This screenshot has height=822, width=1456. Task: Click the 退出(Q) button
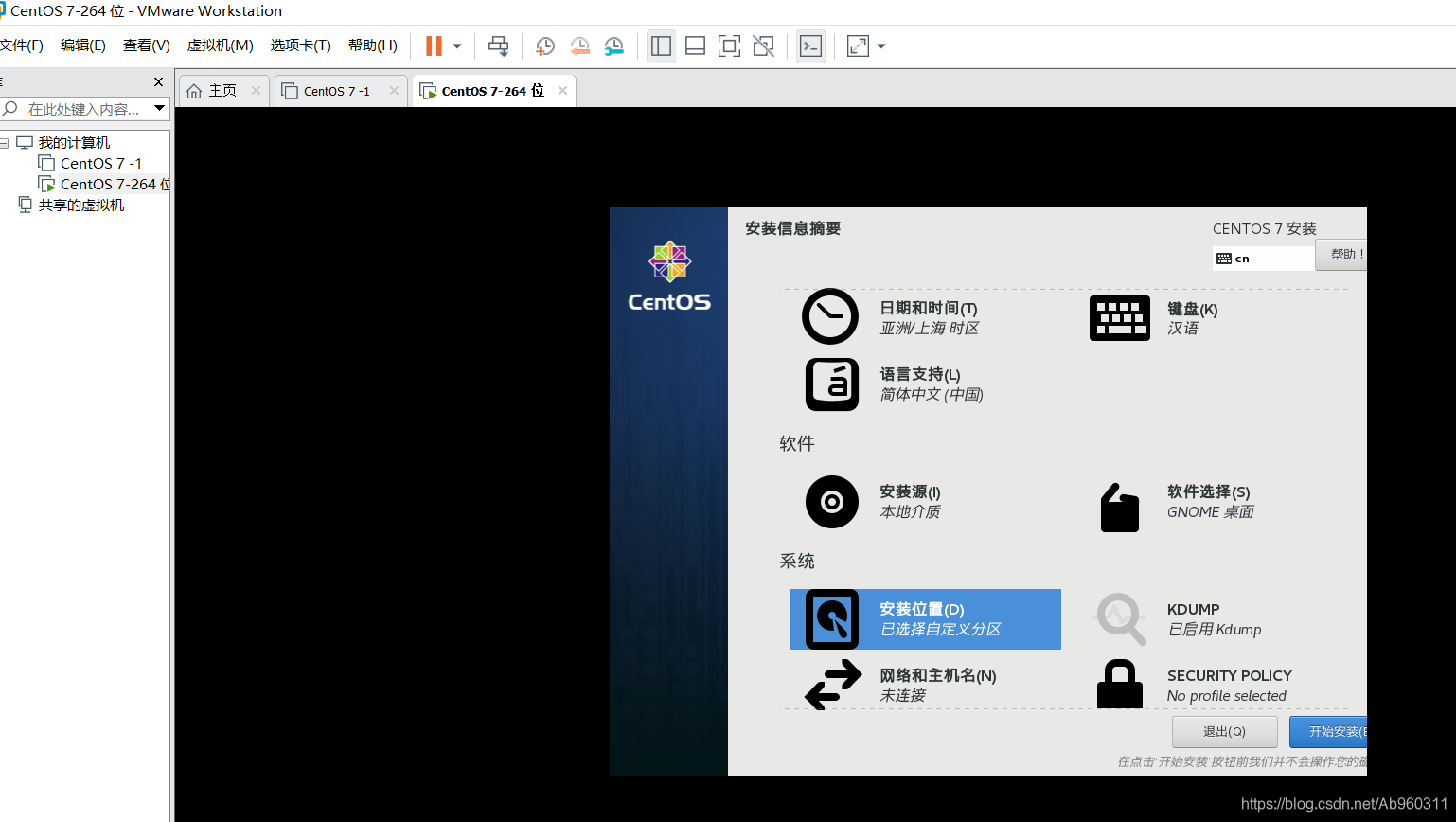1224,732
